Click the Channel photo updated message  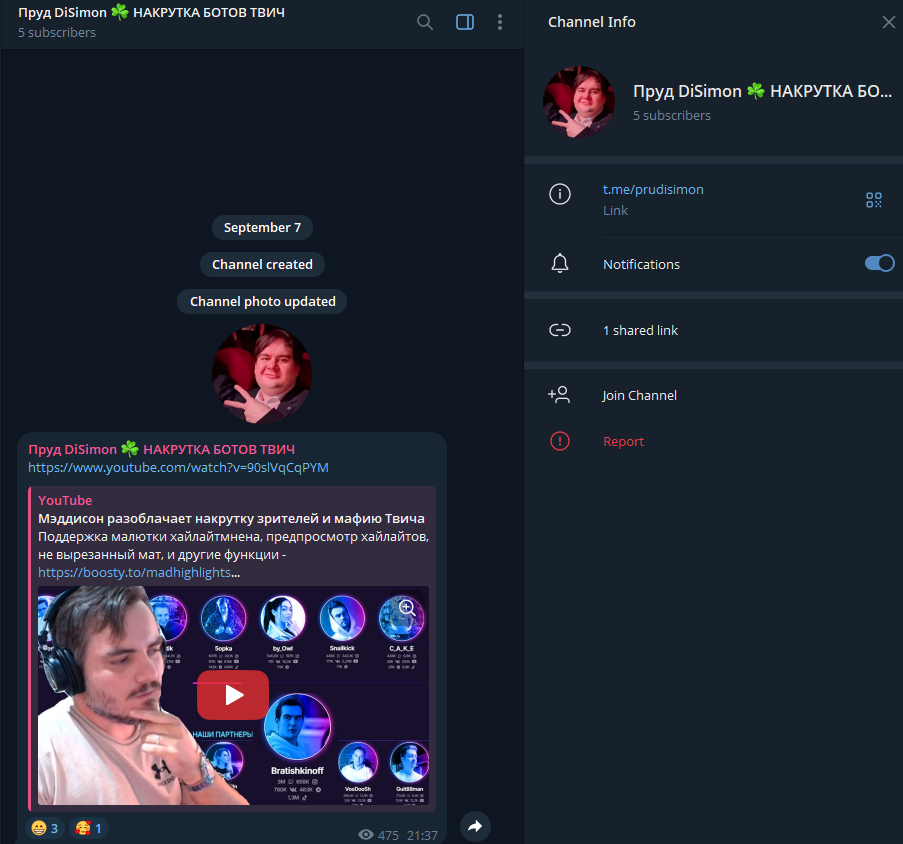(262, 301)
